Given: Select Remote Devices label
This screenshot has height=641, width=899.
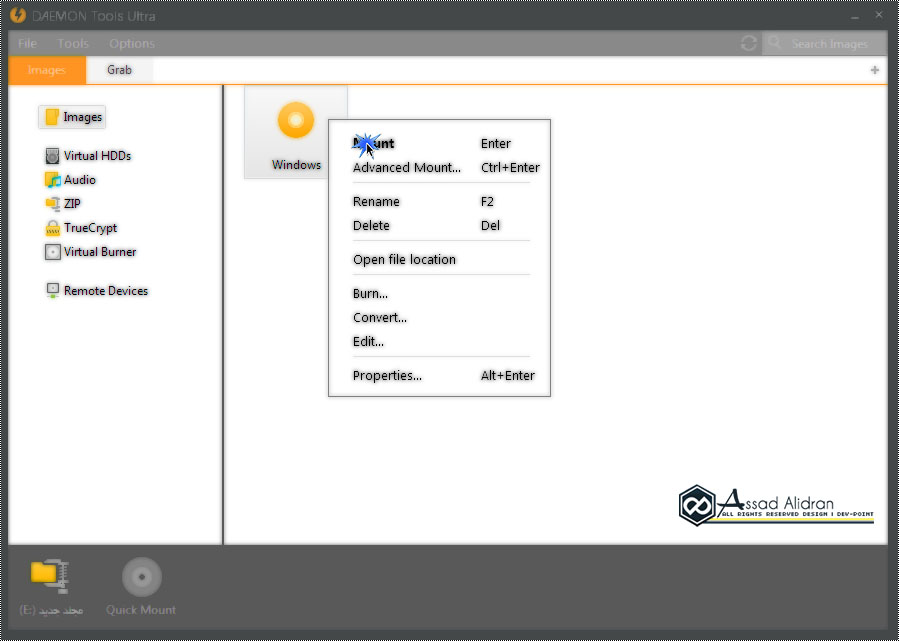Looking at the screenshot, I should pyautogui.click(x=106, y=291).
